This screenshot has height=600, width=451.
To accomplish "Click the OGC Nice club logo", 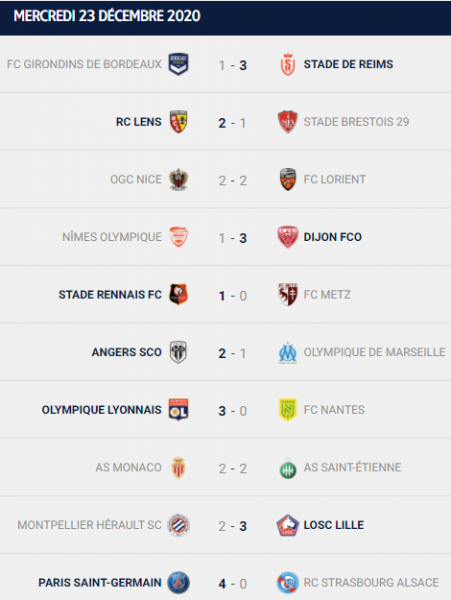I will pyautogui.click(x=178, y=179).
